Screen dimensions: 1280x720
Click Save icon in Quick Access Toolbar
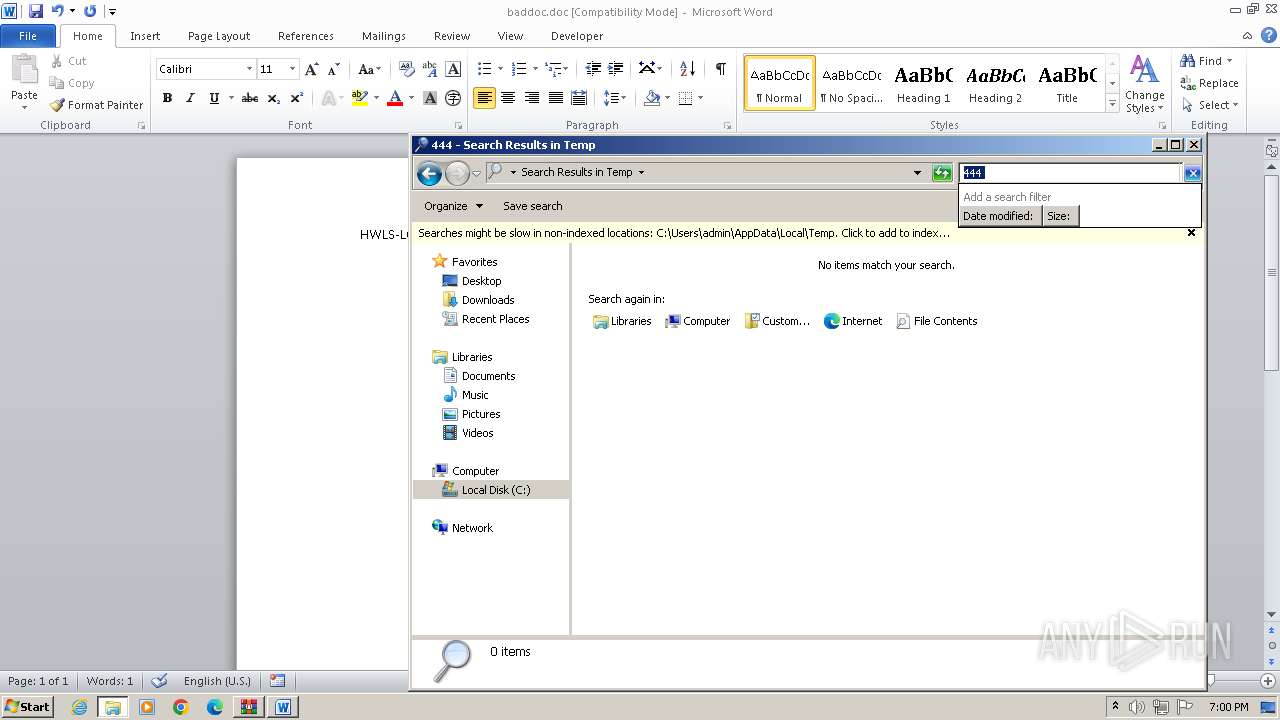coord(36,11)
